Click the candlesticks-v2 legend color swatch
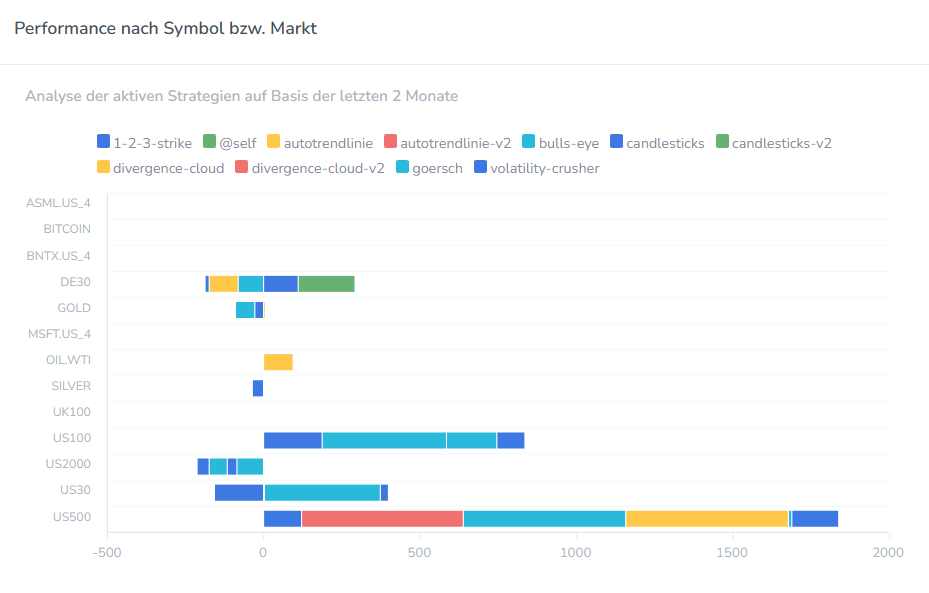 coord(722,141)
